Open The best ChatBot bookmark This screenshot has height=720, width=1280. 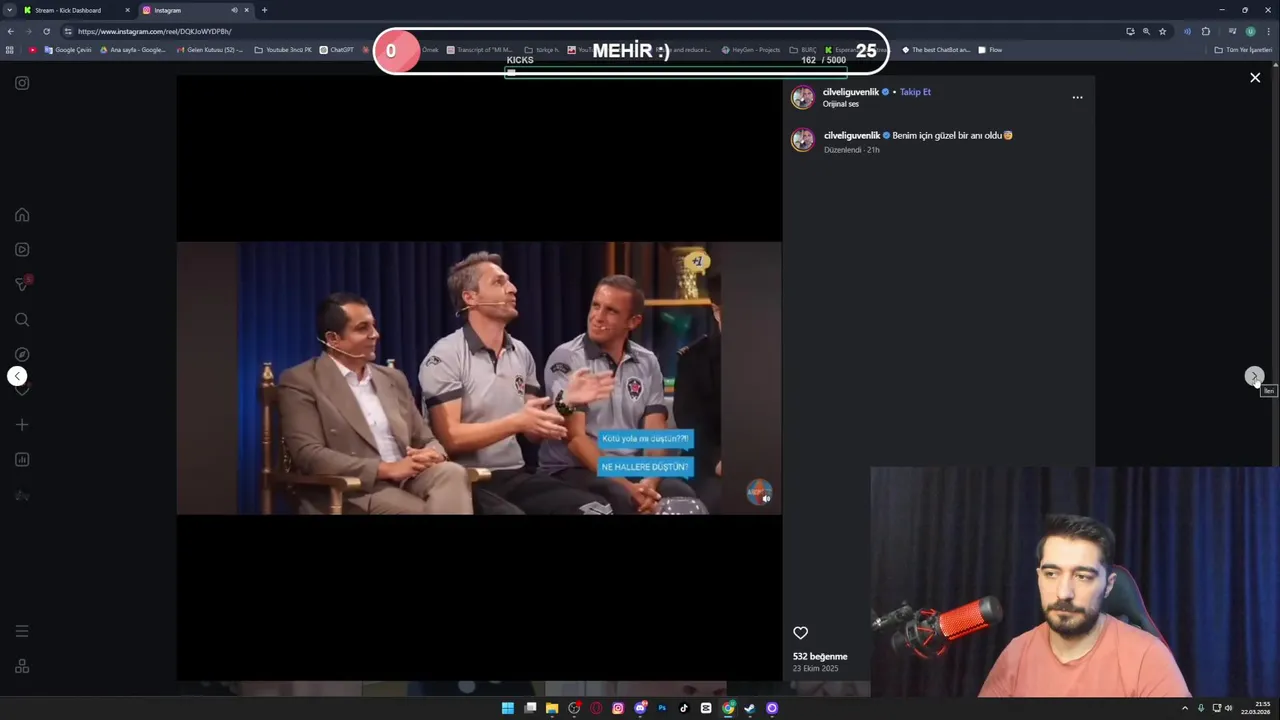click(936, 50)
